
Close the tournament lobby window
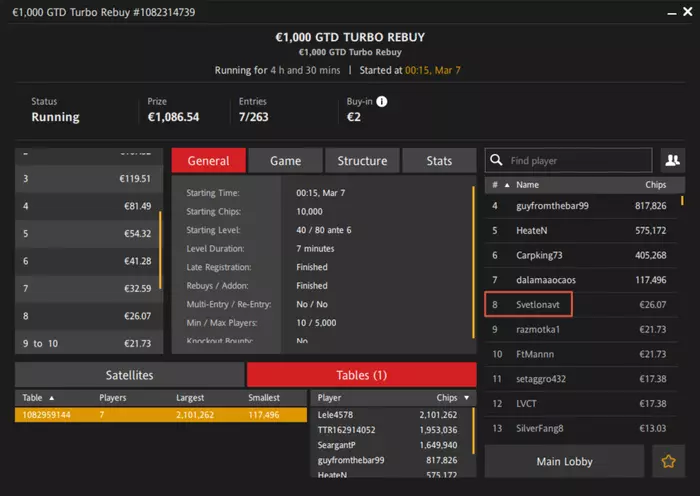click(x=688, y=12)
